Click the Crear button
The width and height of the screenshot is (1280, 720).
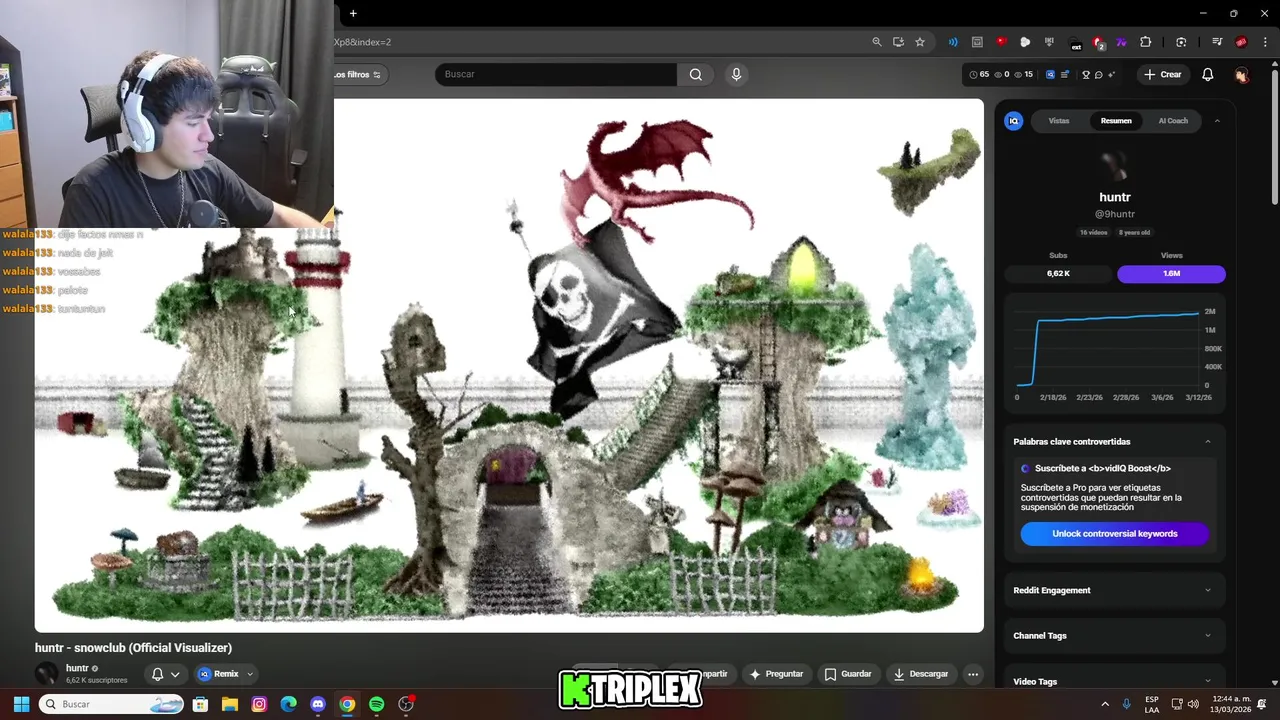[1163, 74]
